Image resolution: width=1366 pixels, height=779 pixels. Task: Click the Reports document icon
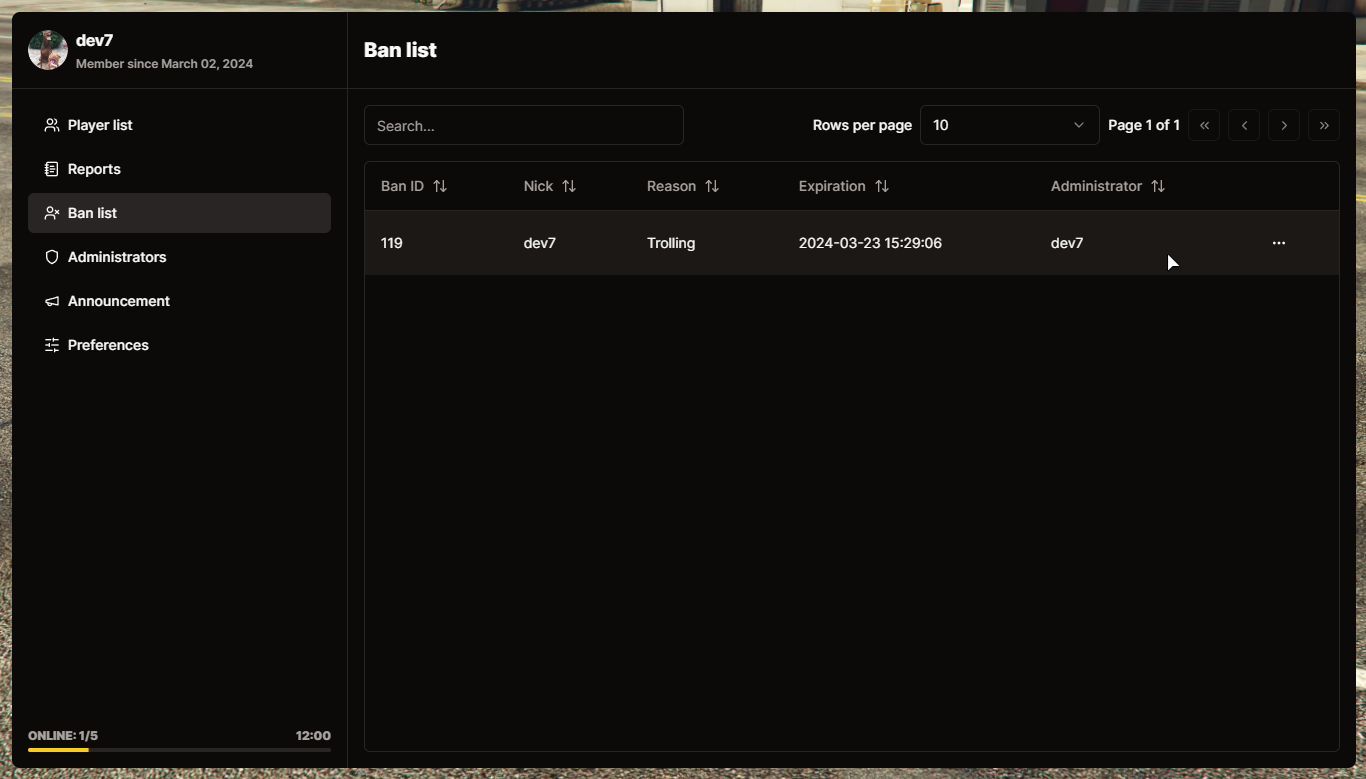(52, 169)
